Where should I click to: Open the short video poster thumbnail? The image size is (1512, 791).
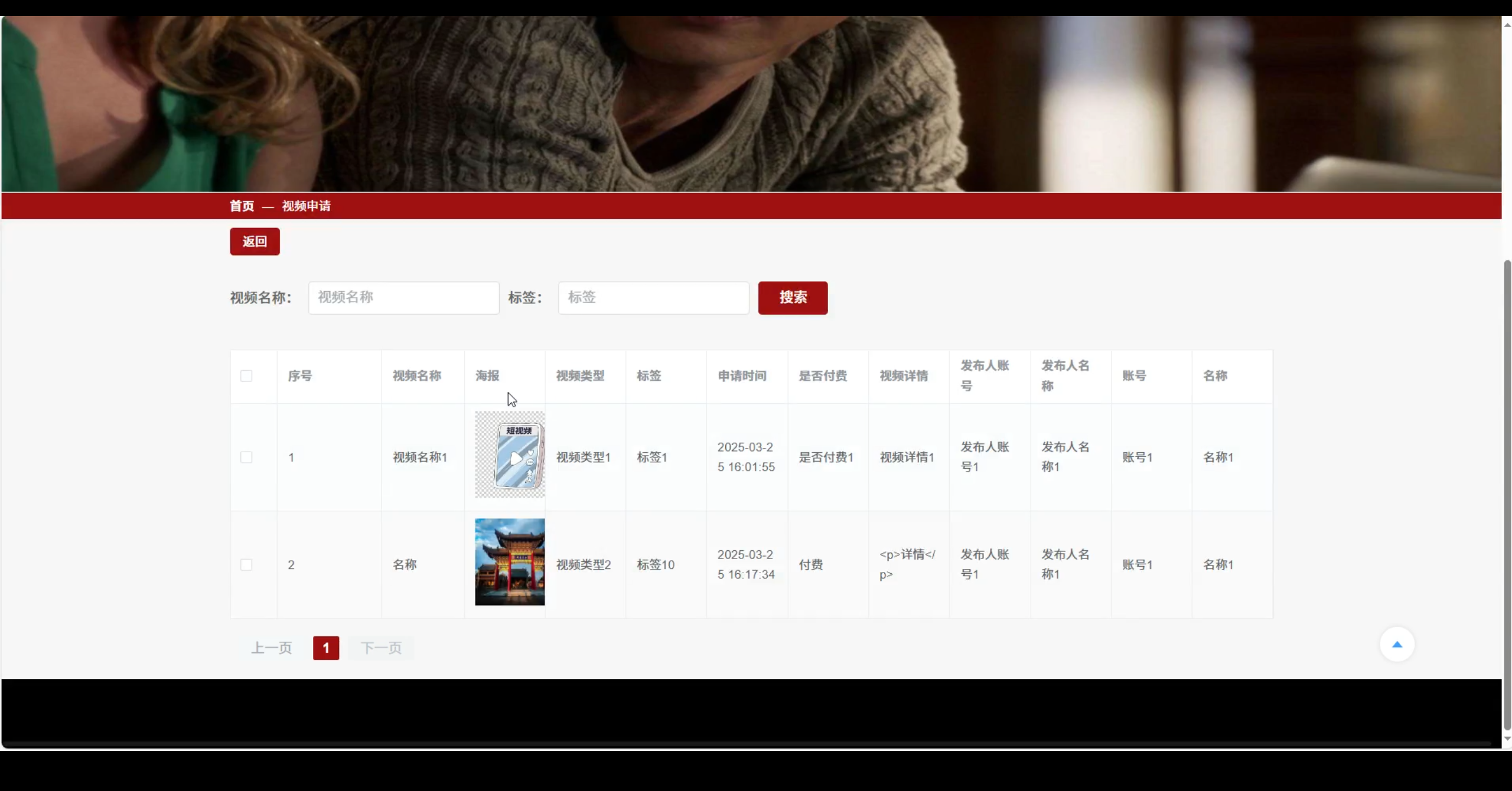point(510,455)
